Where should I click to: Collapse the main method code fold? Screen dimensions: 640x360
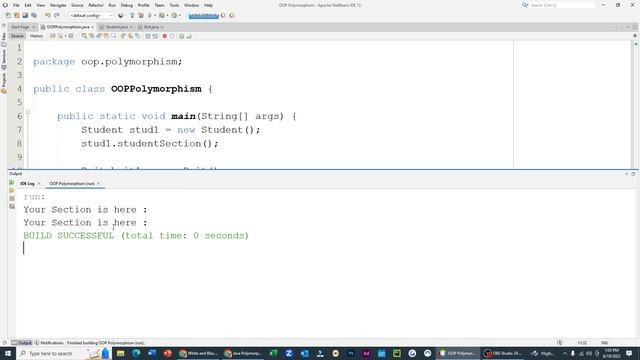coord(28,112)
